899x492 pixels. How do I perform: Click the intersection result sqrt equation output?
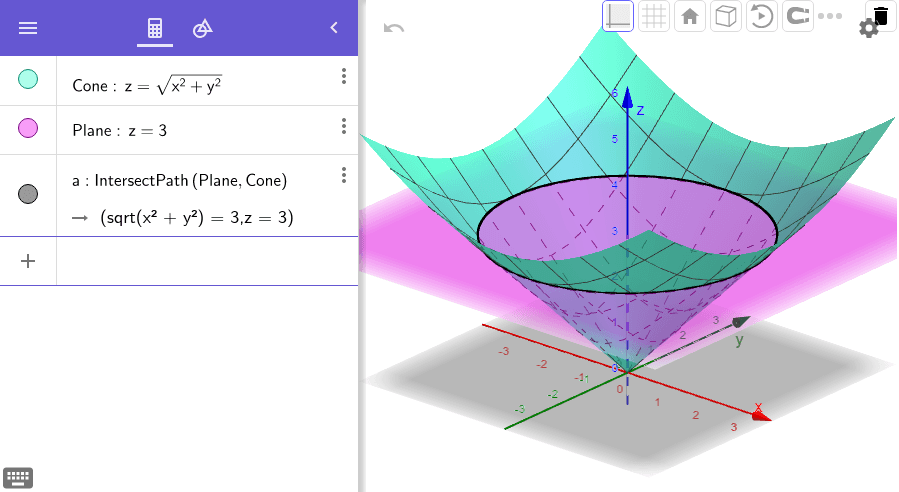(x=197, y=217)
